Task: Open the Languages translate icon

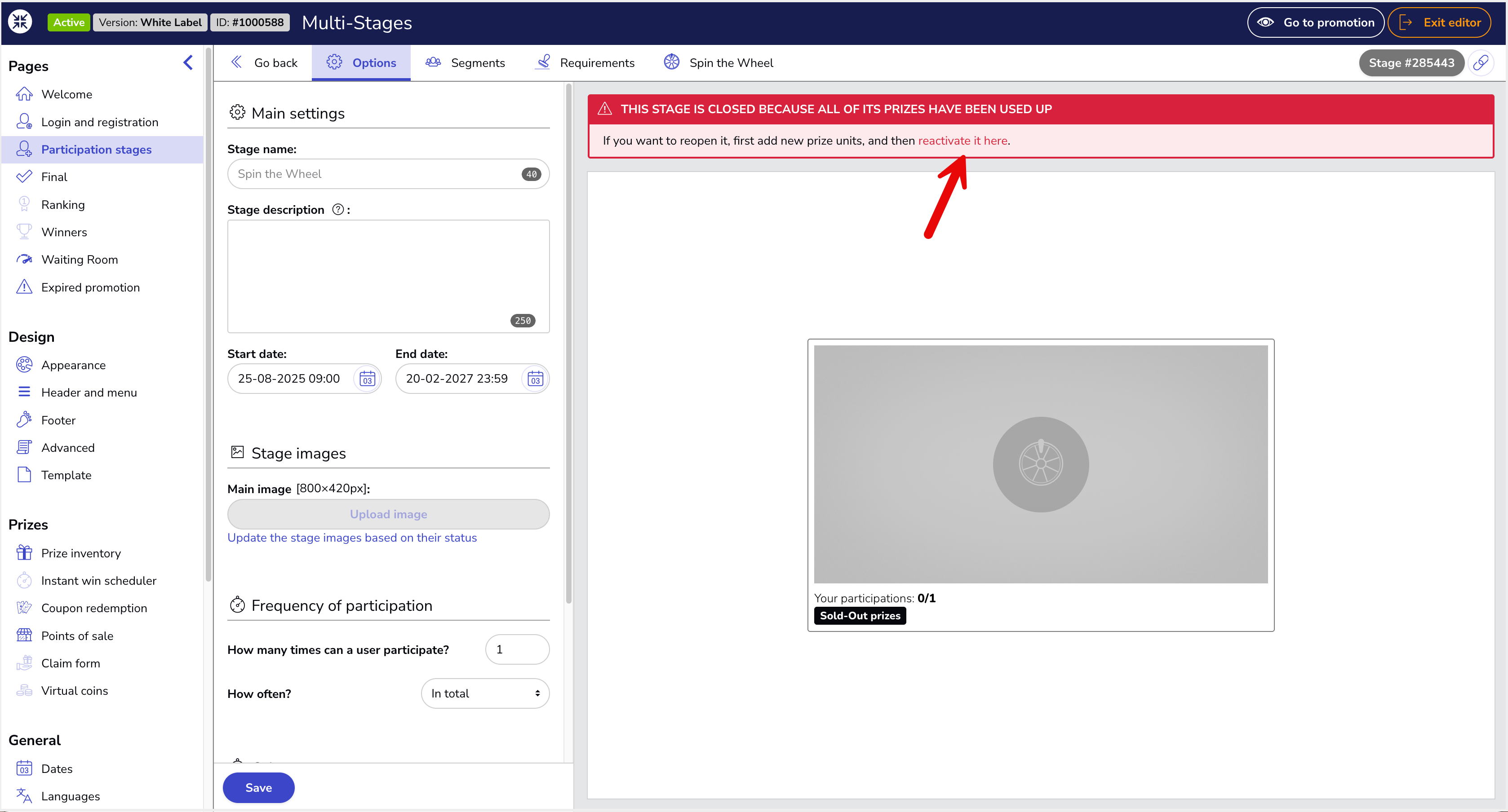Action: (24, 796)
